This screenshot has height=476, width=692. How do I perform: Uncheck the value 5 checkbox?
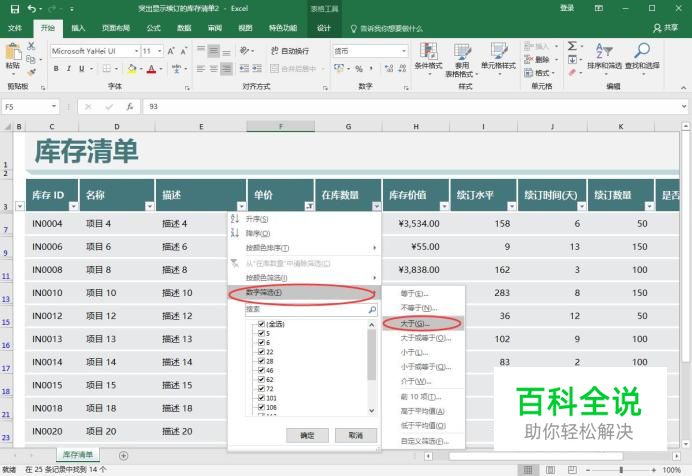[x=261, y=333]
